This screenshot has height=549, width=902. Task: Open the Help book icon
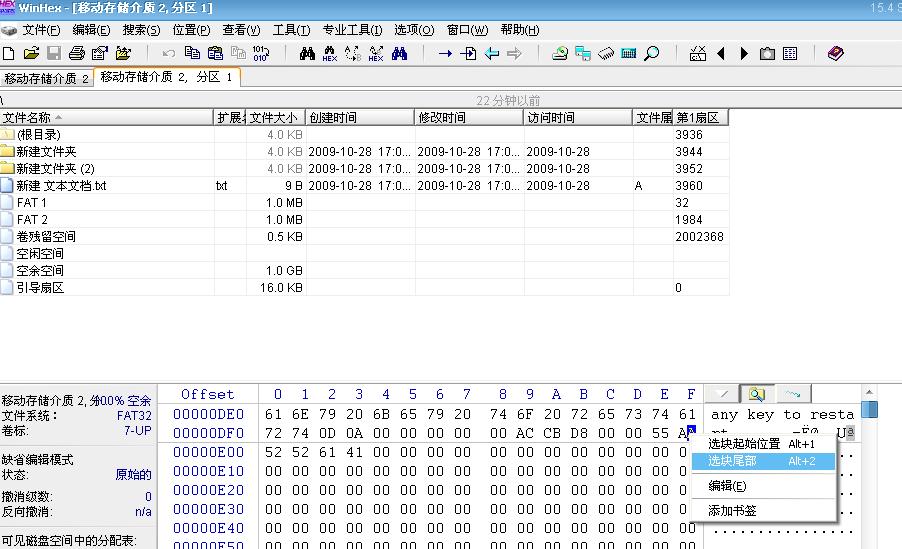(835, 54)
